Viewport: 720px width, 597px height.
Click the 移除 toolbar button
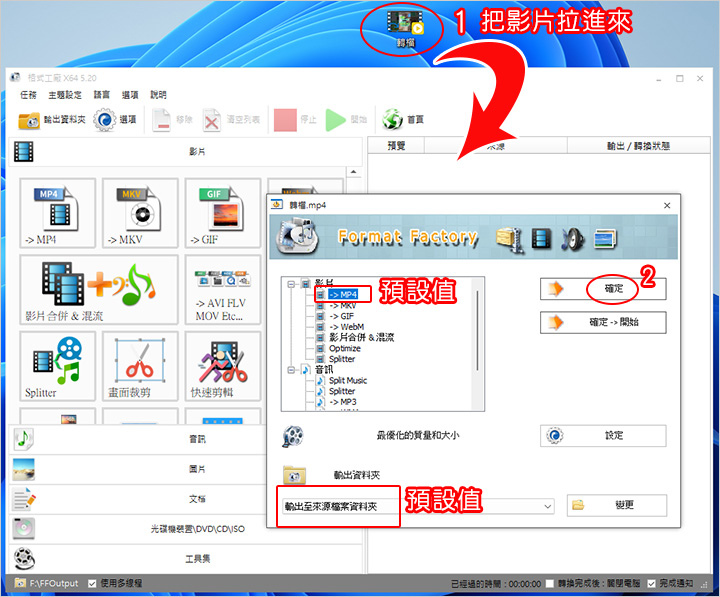[x=173, y=120]
